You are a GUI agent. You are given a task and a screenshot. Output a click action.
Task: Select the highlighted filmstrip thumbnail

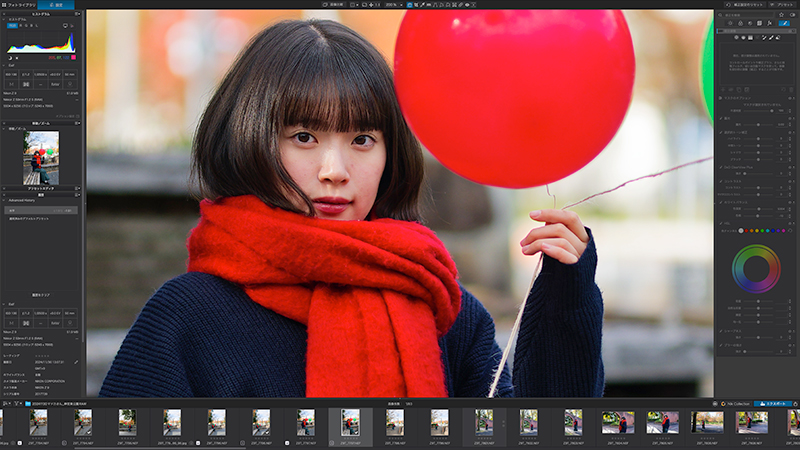pos(351,424)
